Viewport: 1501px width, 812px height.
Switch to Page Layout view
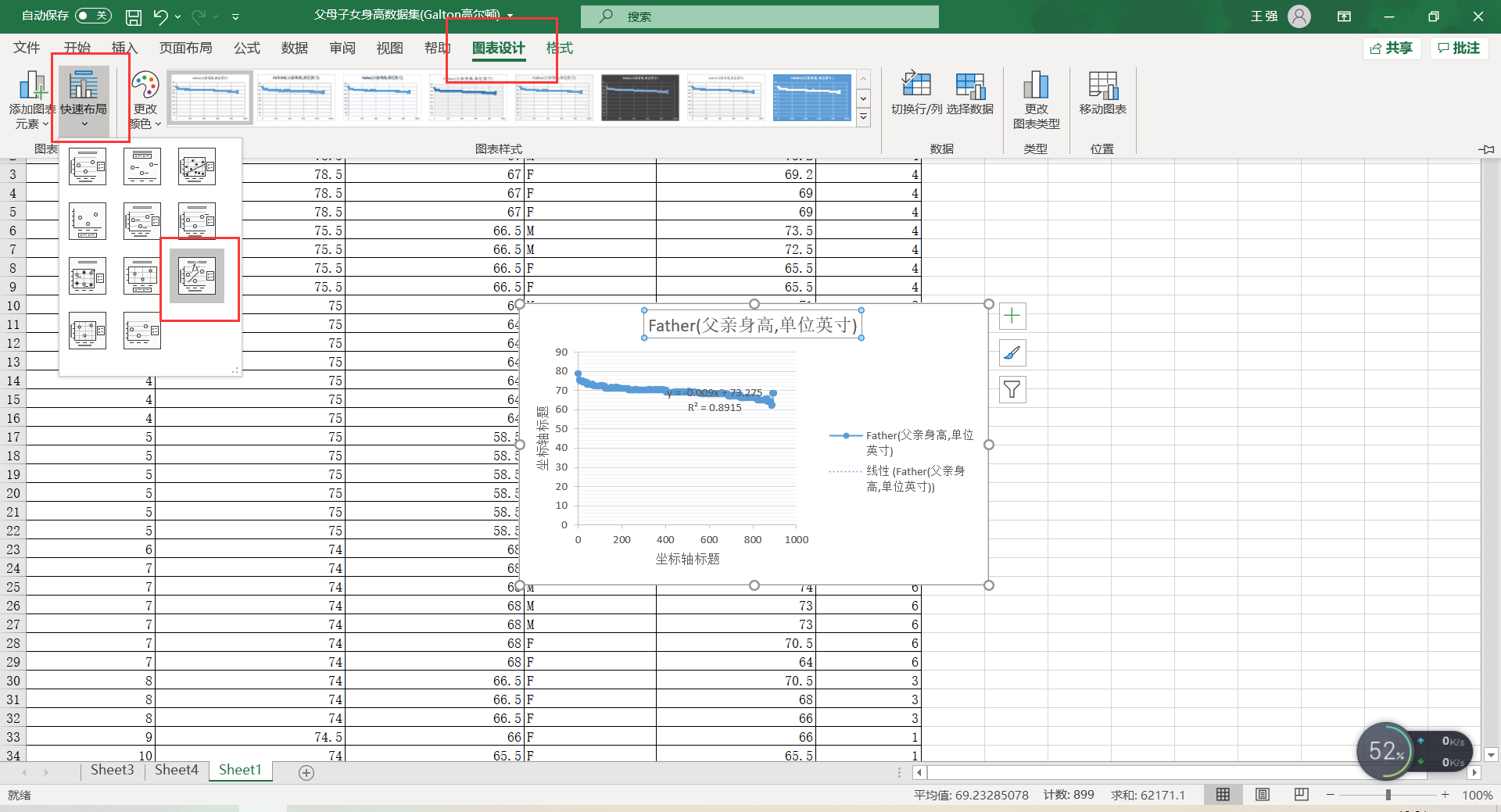[1263, 795]
